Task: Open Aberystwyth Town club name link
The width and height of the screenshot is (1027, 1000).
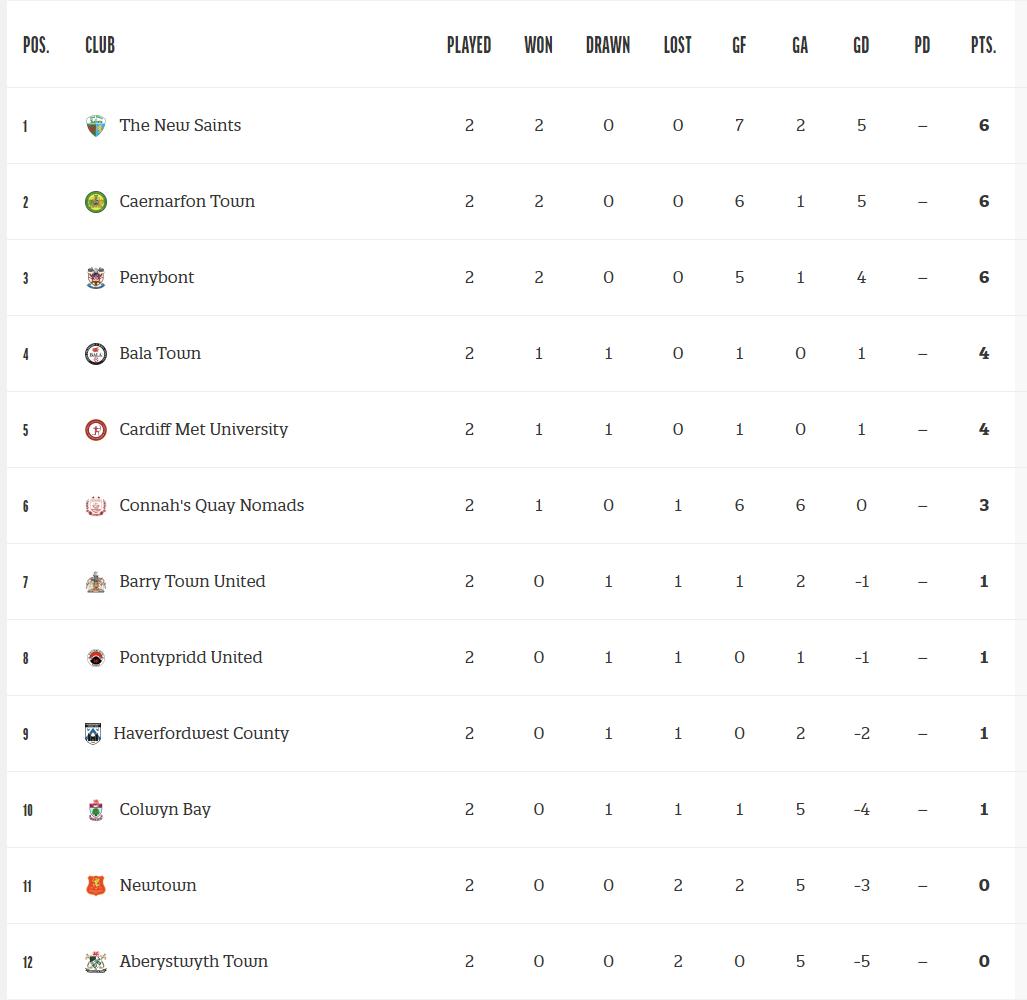Action: [x=193, y=961]
